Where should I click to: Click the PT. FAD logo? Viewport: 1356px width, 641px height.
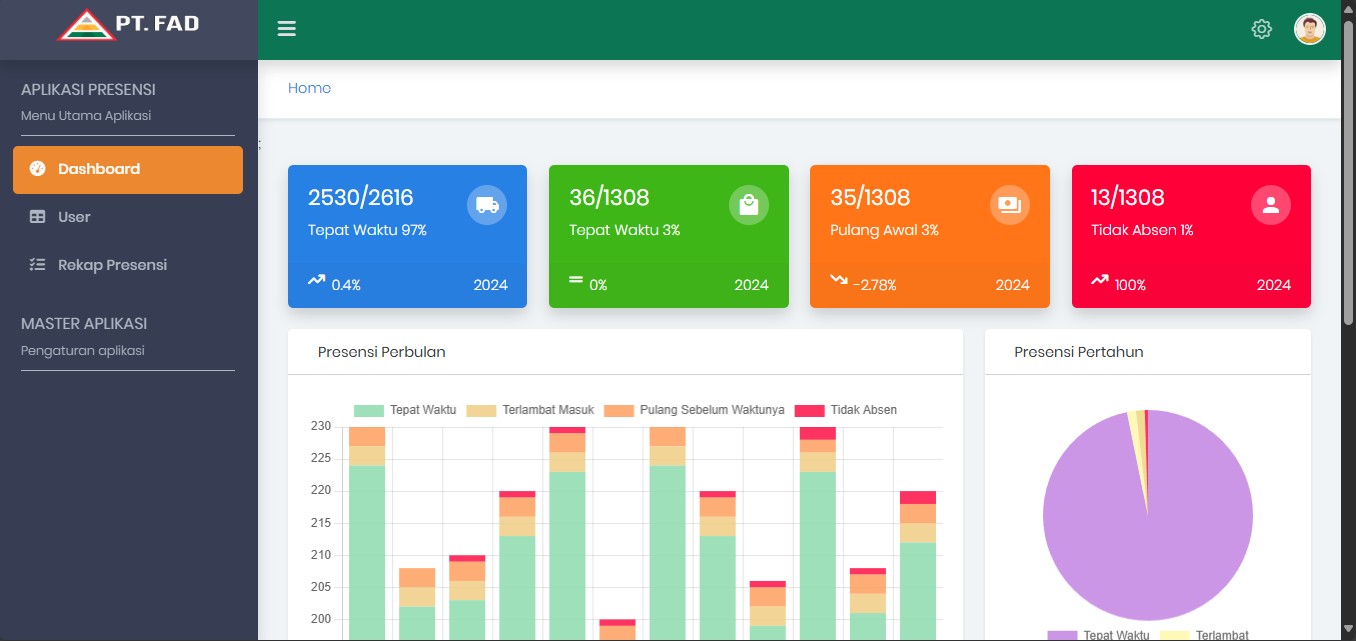coord(129,25)
